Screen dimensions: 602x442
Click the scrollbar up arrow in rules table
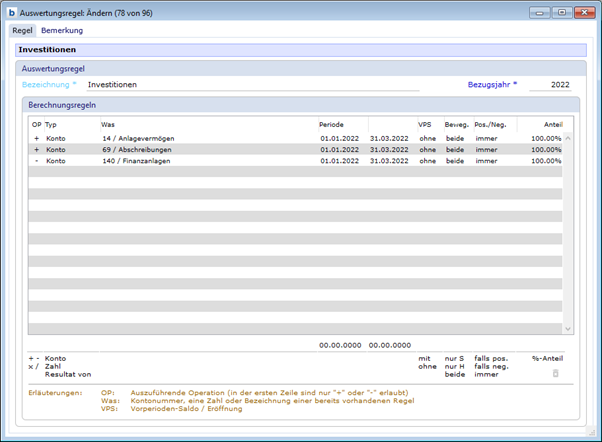coord(568,139)
